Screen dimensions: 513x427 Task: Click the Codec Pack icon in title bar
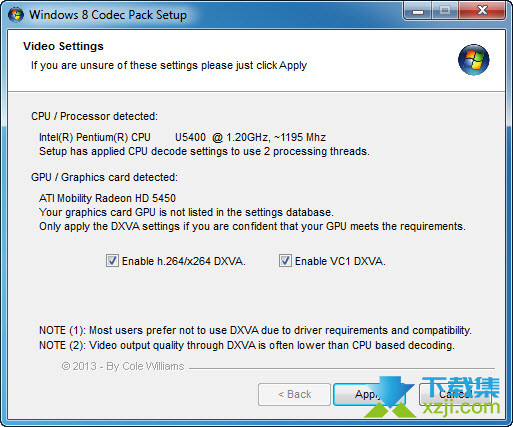pos(16,15)
